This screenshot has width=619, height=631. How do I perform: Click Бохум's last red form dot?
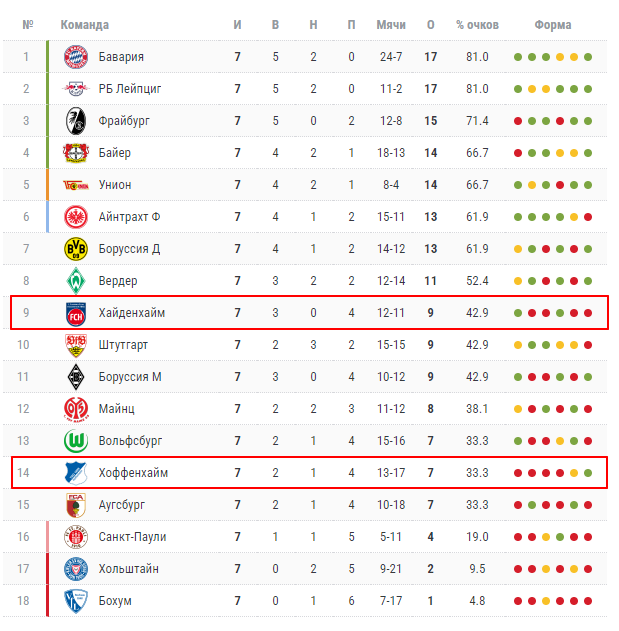588,601
